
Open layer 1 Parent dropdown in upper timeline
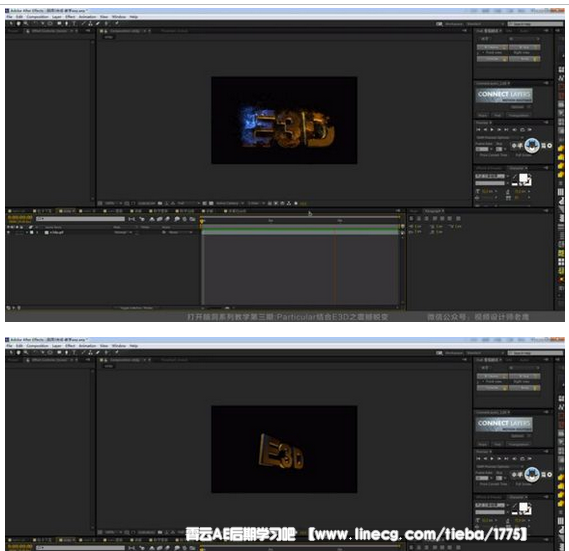[180, 232]
